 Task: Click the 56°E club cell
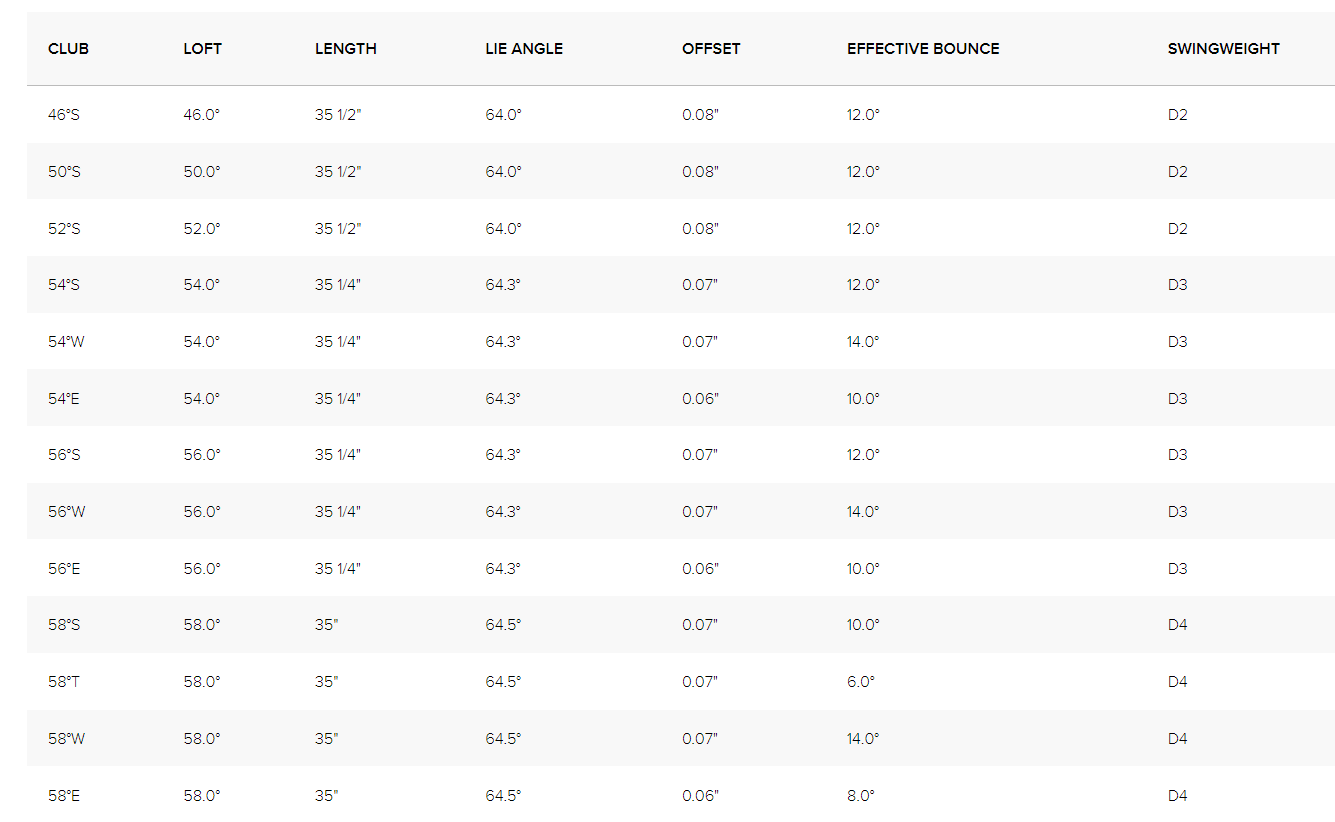(x=64, y=569)
